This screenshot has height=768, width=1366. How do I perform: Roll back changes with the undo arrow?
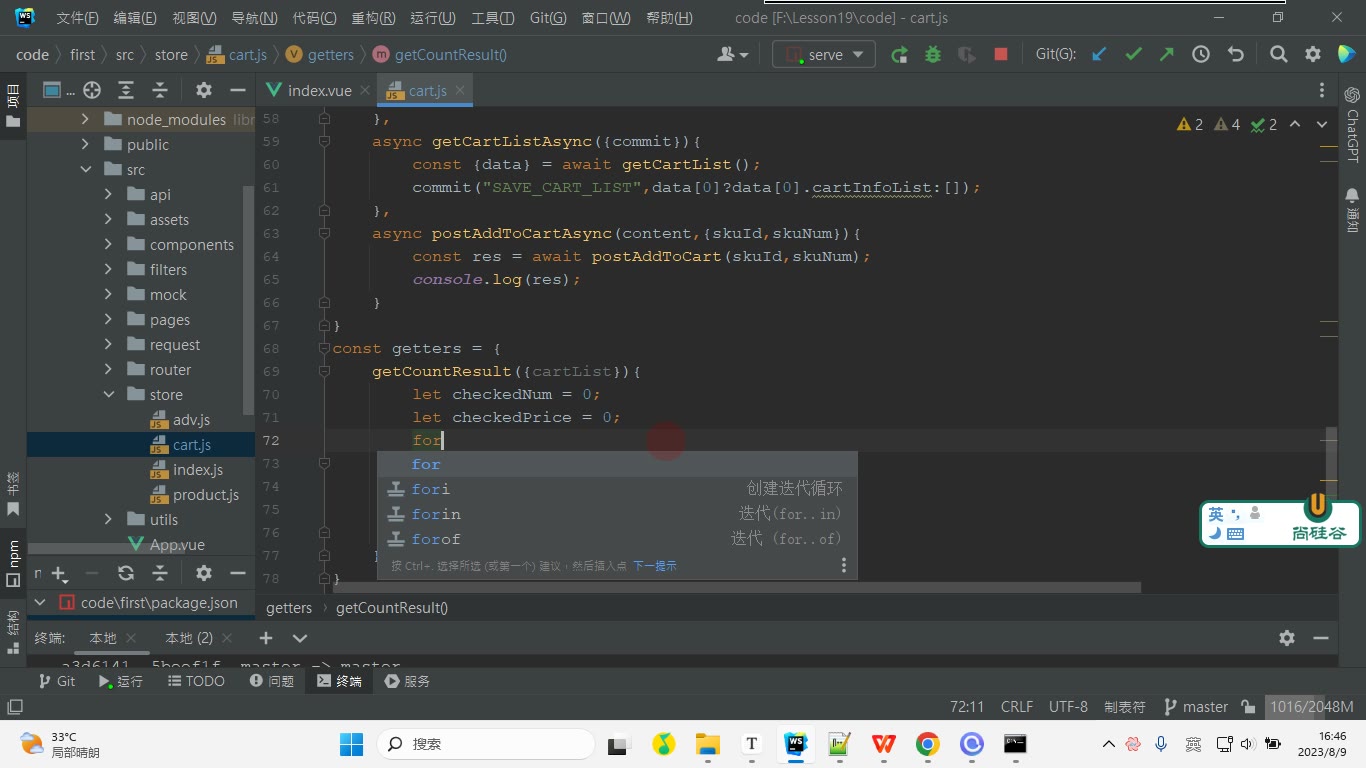pos(1235,55)
